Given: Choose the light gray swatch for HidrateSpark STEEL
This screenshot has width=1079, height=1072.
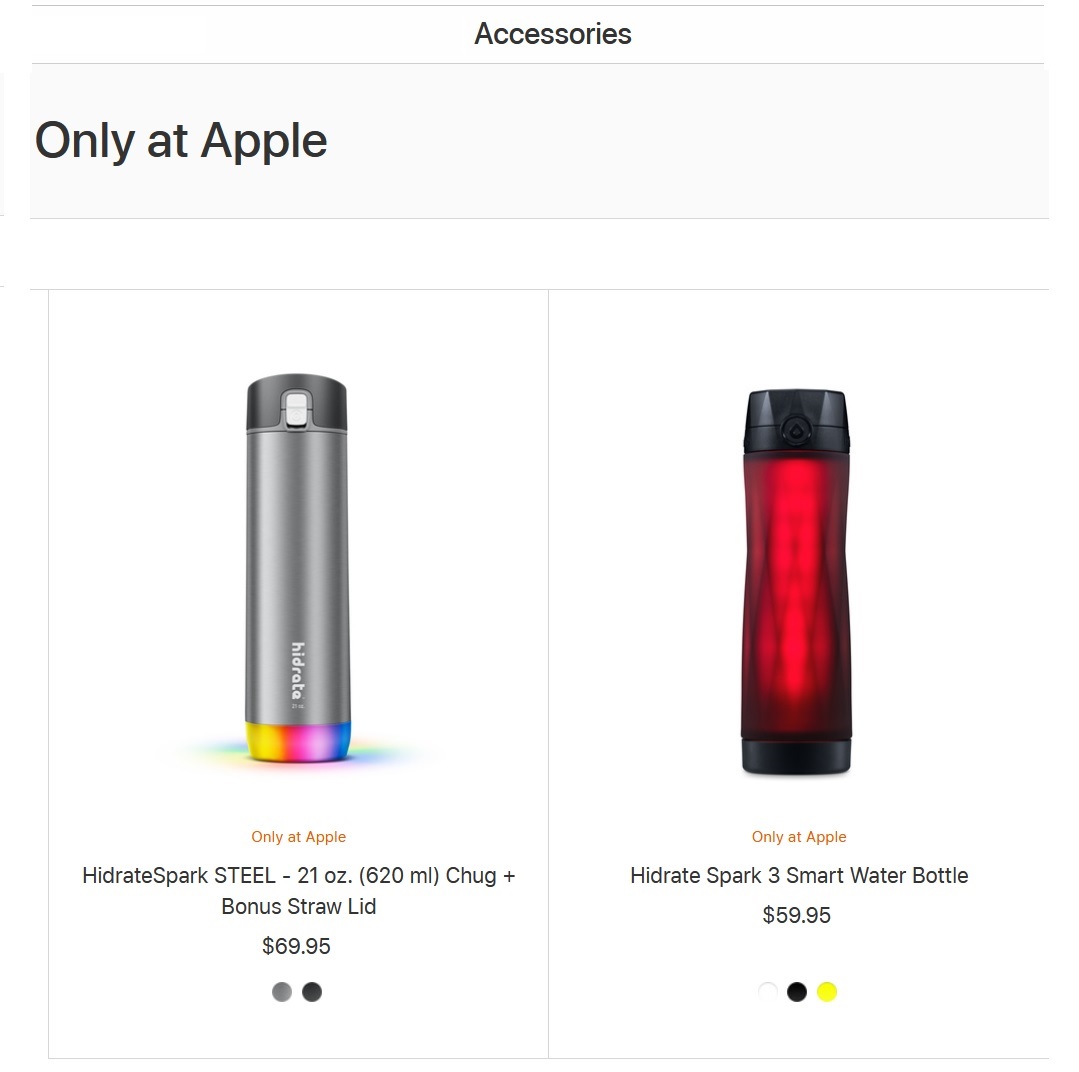Looking at the screenshot, I should (282, 992).
